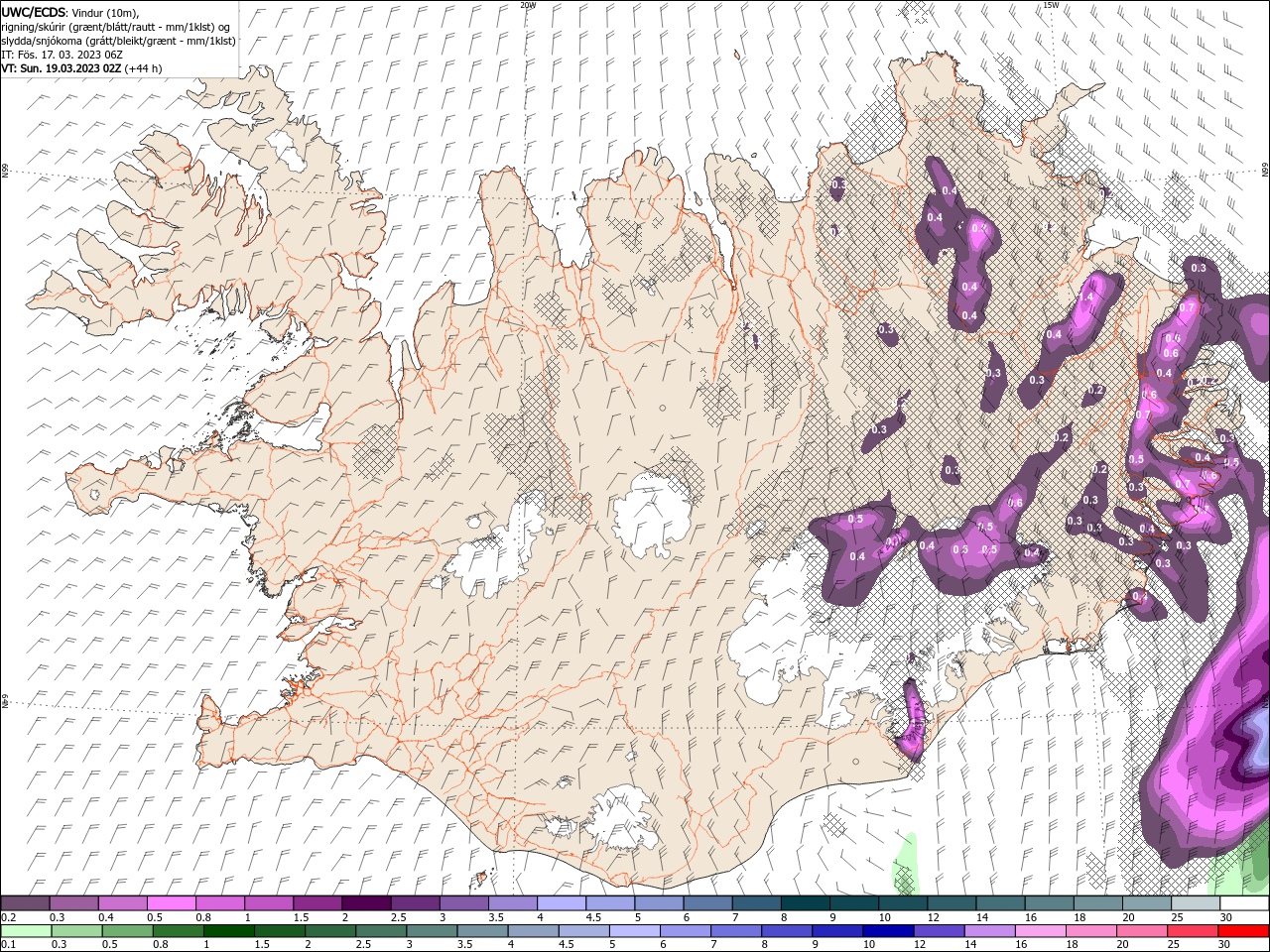Pick the lavender 14 rain legend swatch
The height and width of the screenshot is (952, 1270).
(x=990, y=931)
